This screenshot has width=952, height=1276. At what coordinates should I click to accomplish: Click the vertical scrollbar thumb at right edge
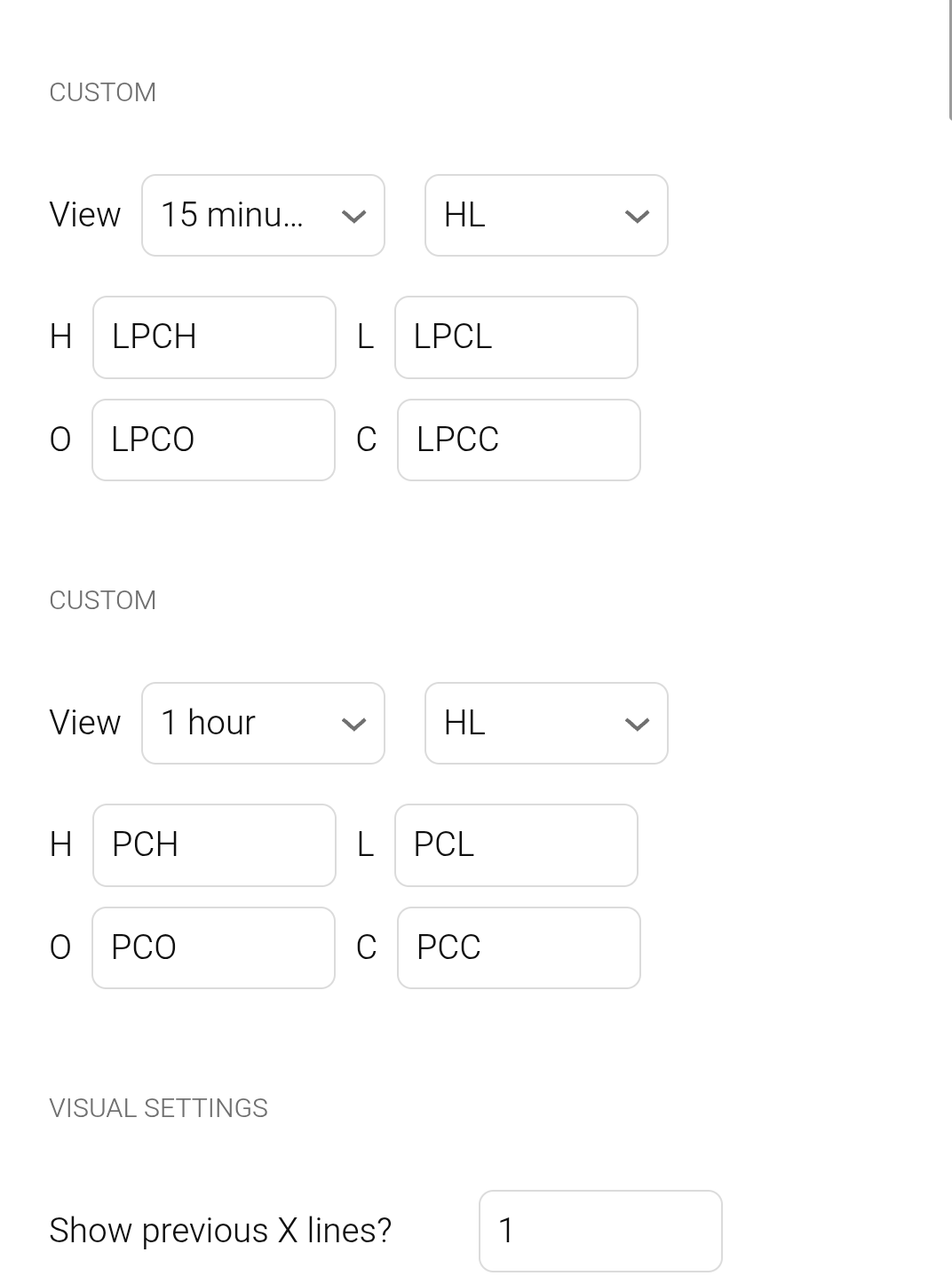(x=949, y=59)
